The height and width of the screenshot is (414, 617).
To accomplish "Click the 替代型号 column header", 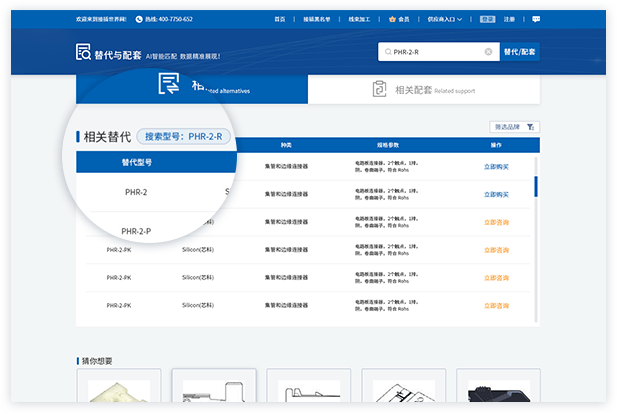I will tap(137, 162).
